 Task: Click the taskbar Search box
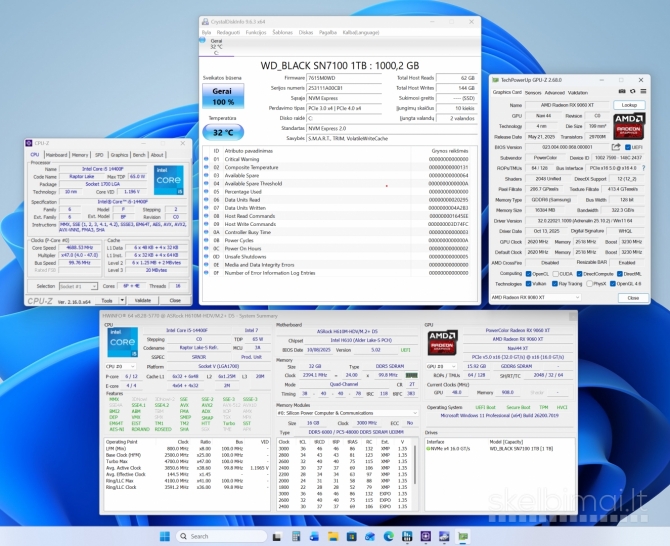(x=222, y=536)
